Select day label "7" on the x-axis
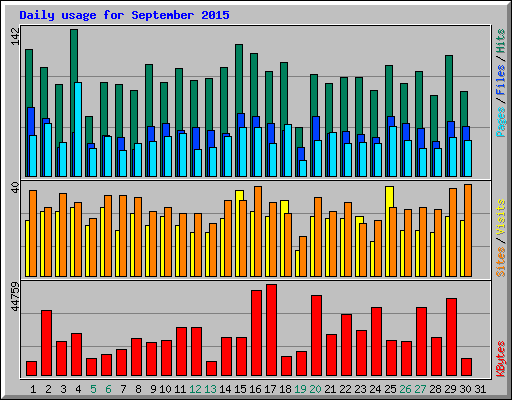This screenshot has width=512, height=400. coord(123,389)
